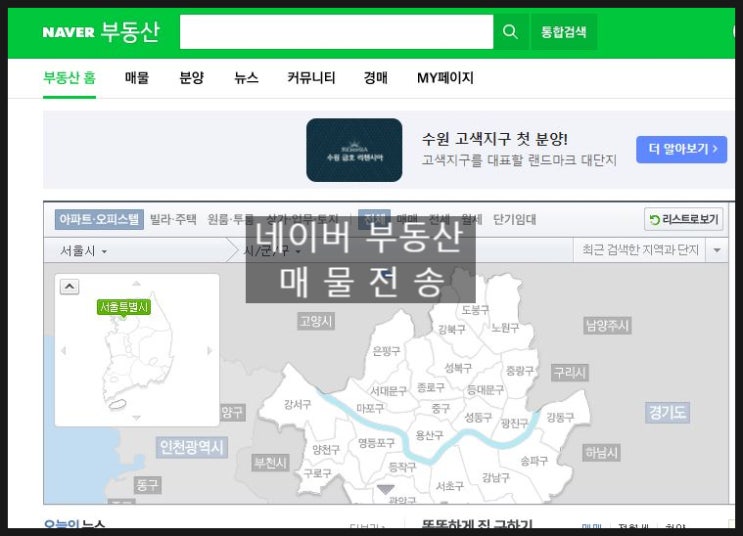Screen dimensions: 743x536
Task: Open the 분양 menu tab
Action: [x=191, y=78]
